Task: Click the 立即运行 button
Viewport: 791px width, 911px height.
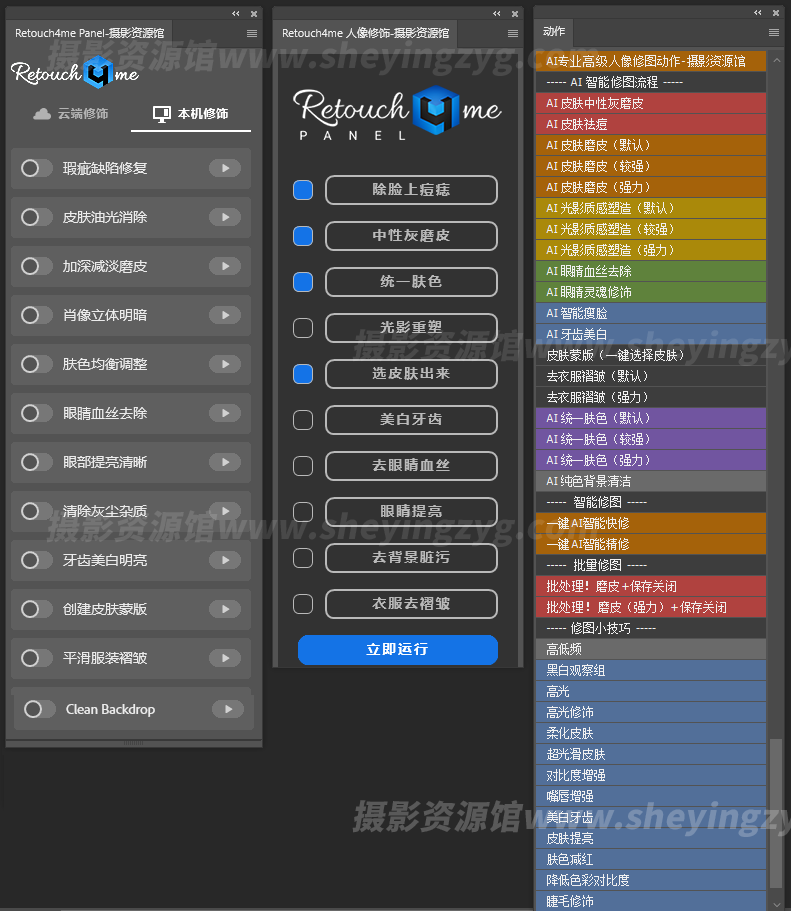Action: (x=397, y=650)
